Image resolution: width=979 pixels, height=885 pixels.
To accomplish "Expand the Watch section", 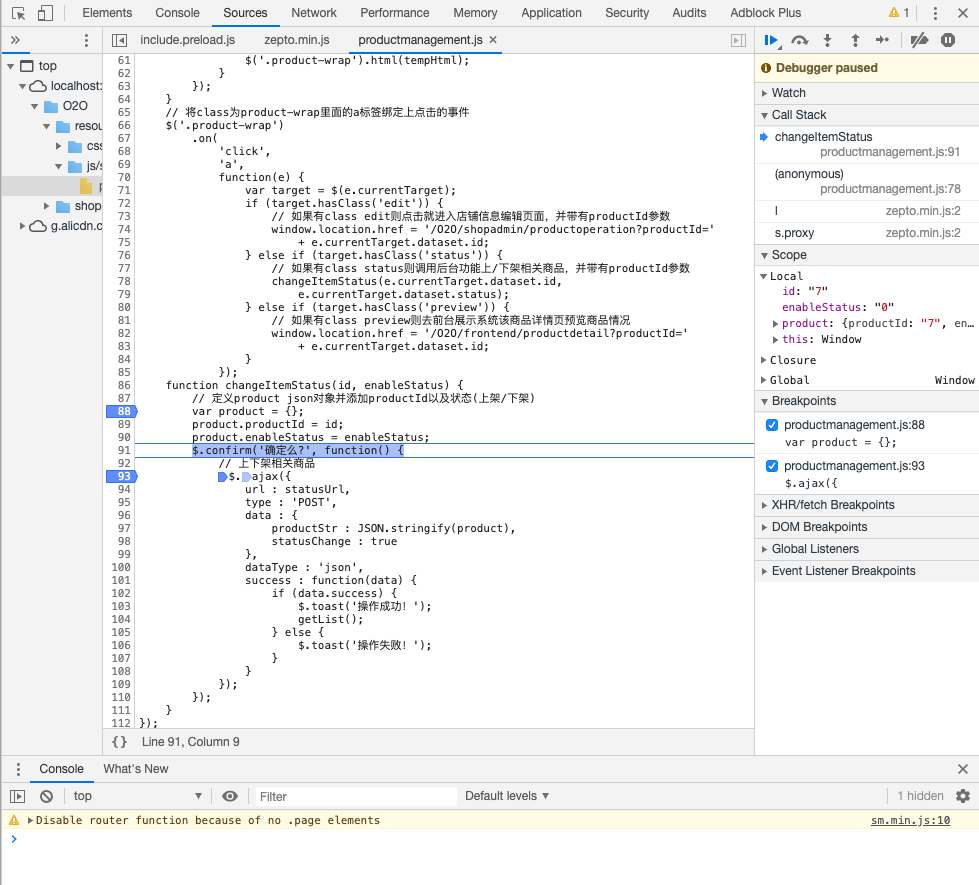I will (788, 93).
